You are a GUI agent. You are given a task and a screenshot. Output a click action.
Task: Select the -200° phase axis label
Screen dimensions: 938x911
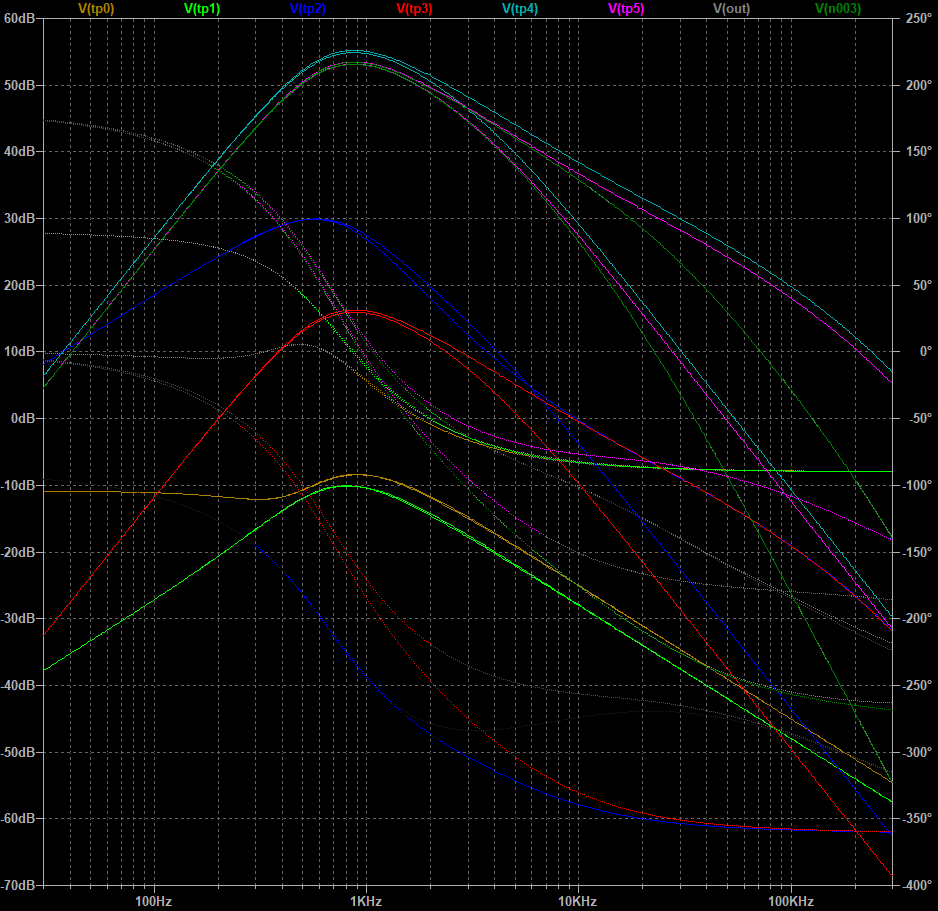click(917, 618)
